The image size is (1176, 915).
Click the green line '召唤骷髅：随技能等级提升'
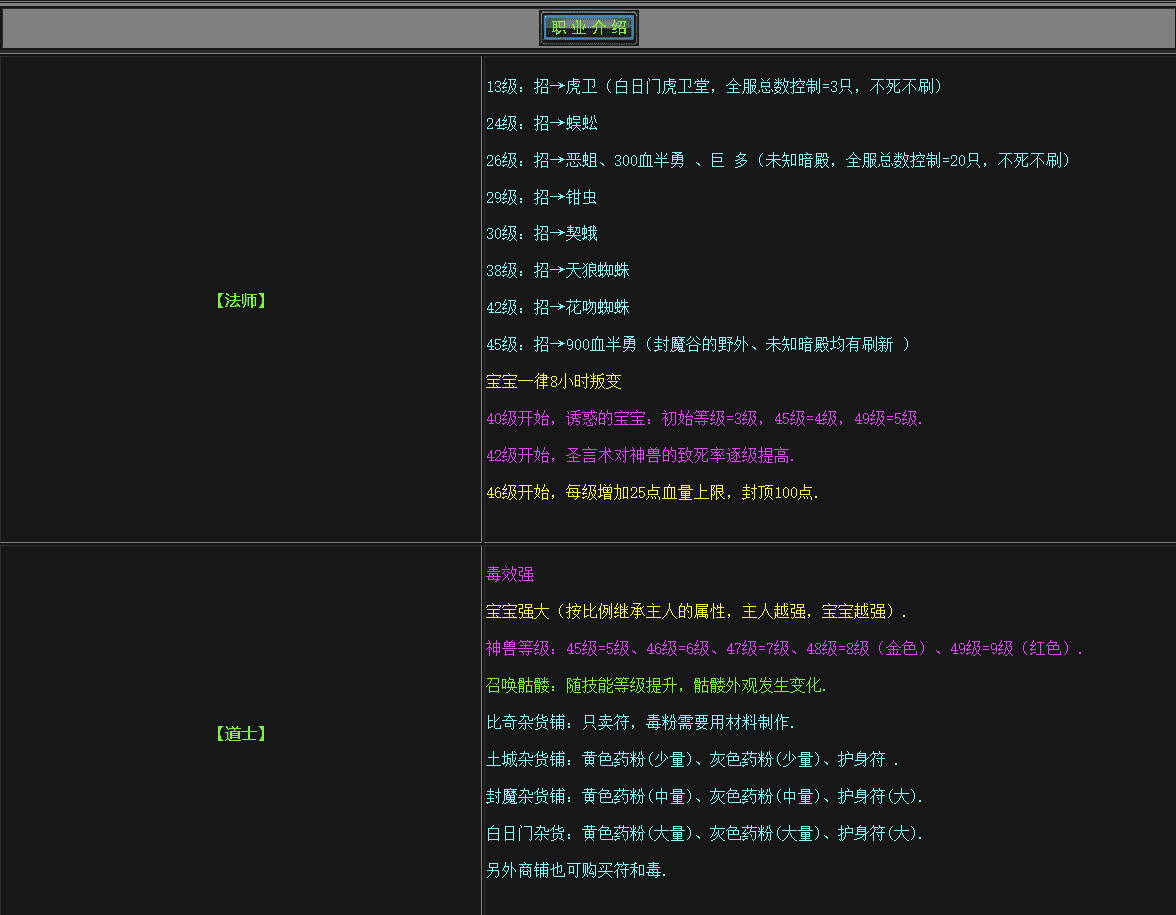[x=656, y=686]
